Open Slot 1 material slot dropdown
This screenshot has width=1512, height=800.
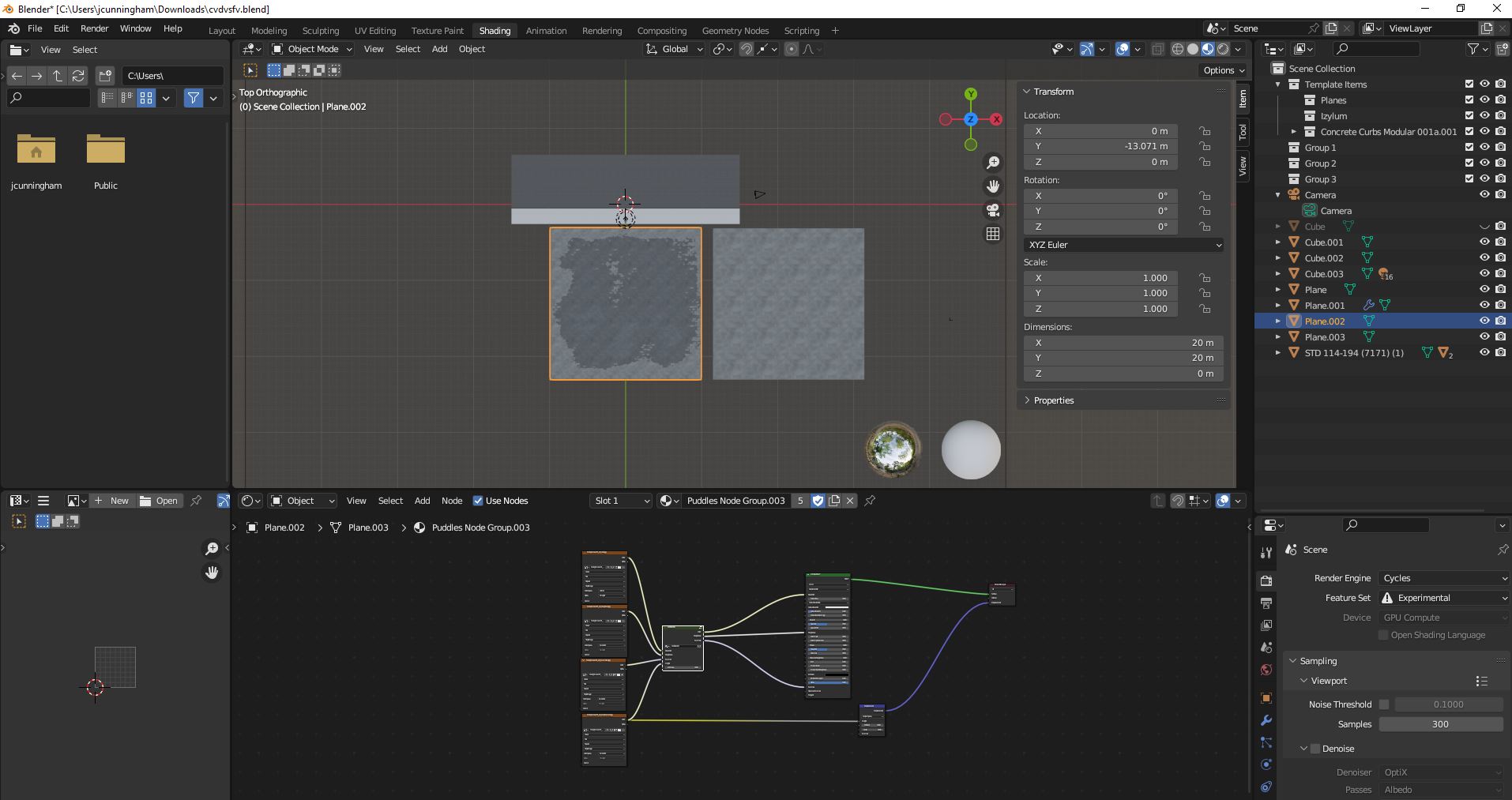point(621,501)
